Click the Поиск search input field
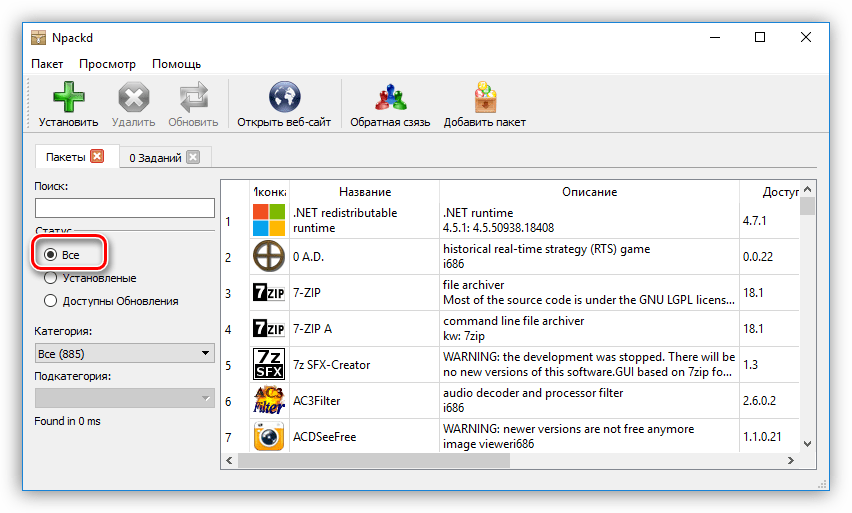Image resolution: width=852 pixels, height=513 pixels. tap(125, 208)
